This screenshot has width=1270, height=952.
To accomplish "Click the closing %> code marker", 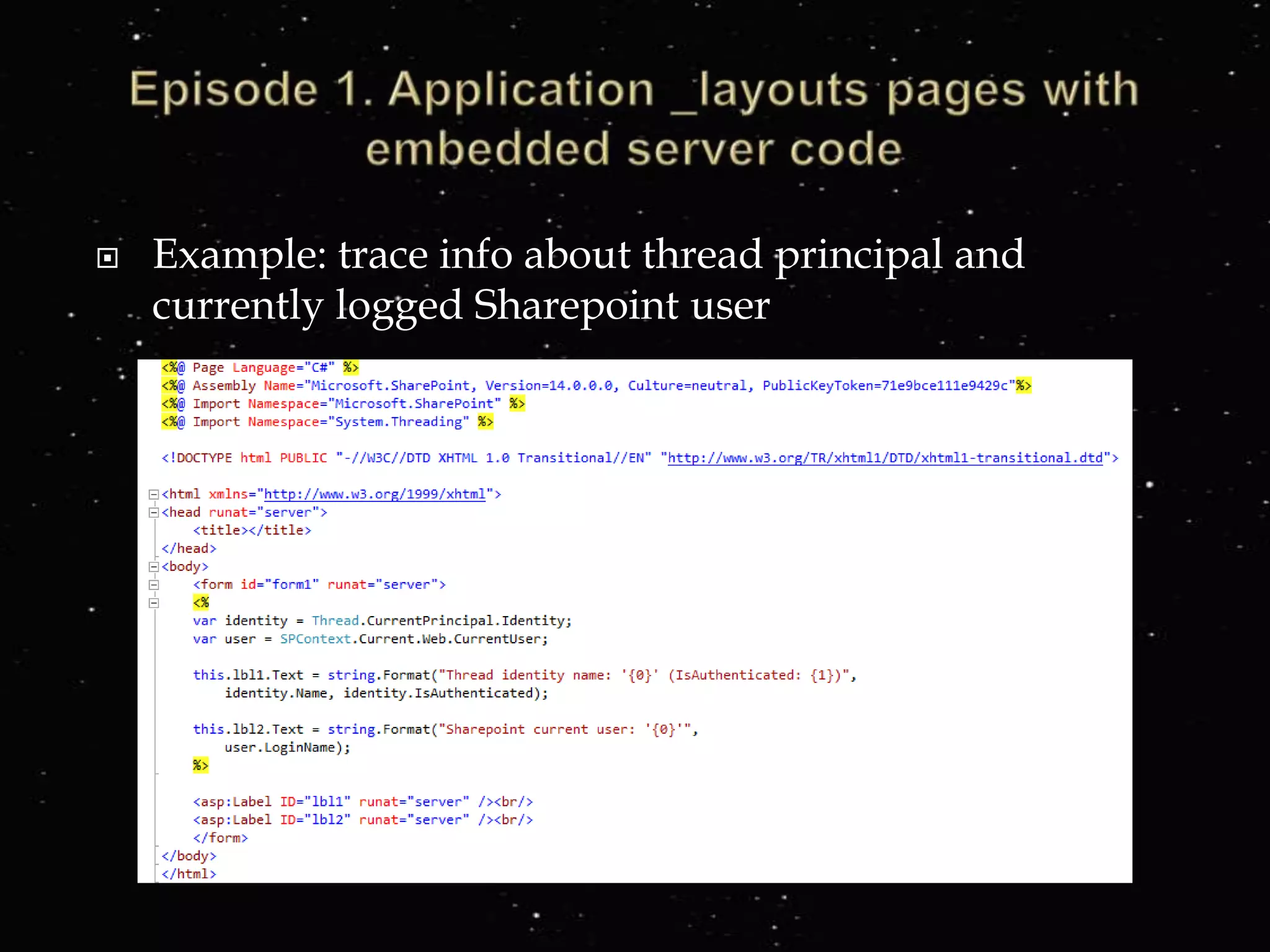I will tap(200, 765).
